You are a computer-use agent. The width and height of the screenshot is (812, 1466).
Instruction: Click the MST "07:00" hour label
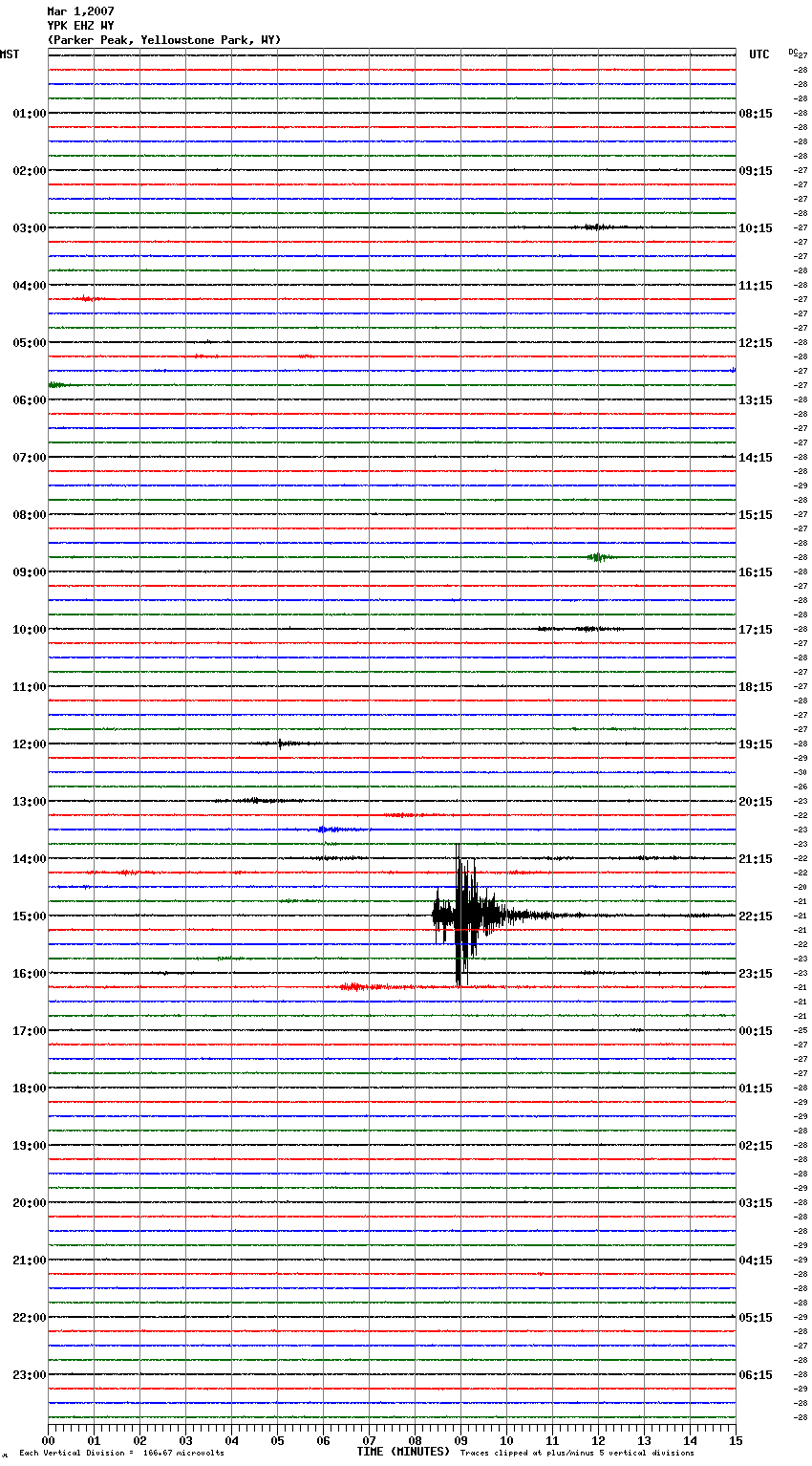(30, 458)
